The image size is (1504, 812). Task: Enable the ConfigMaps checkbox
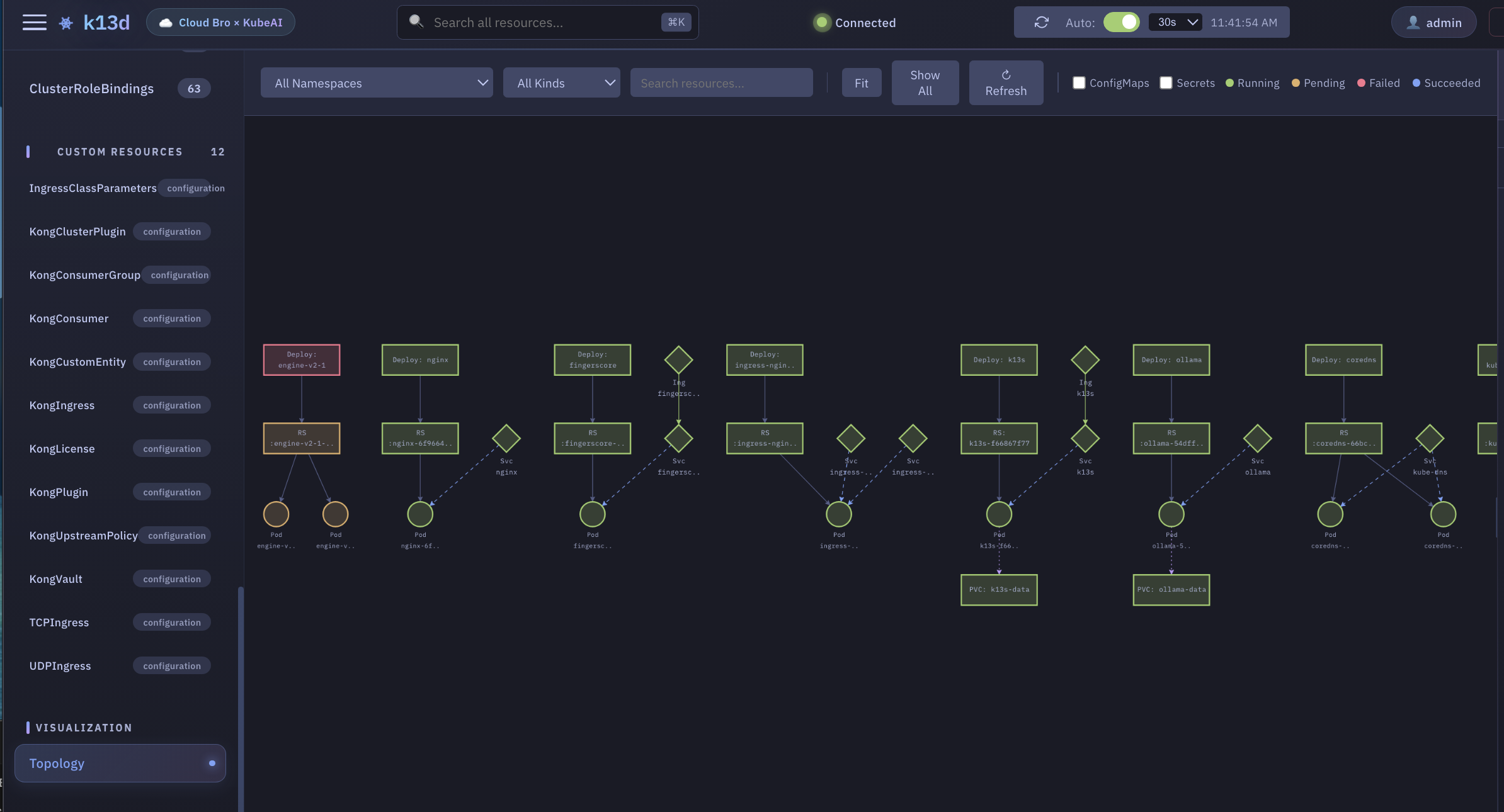1078,82
